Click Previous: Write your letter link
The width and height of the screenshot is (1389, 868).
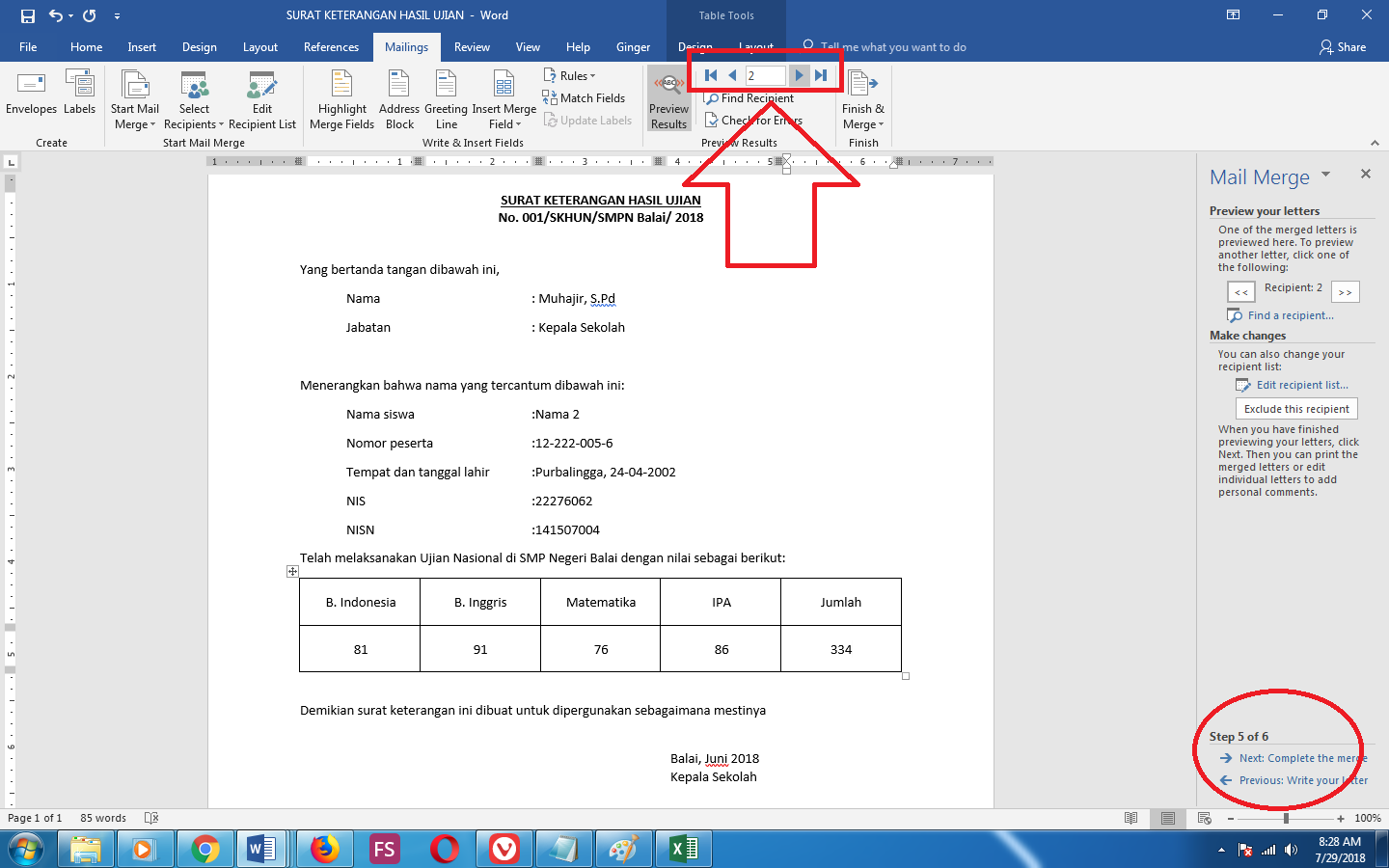(x=1303, y=780)
